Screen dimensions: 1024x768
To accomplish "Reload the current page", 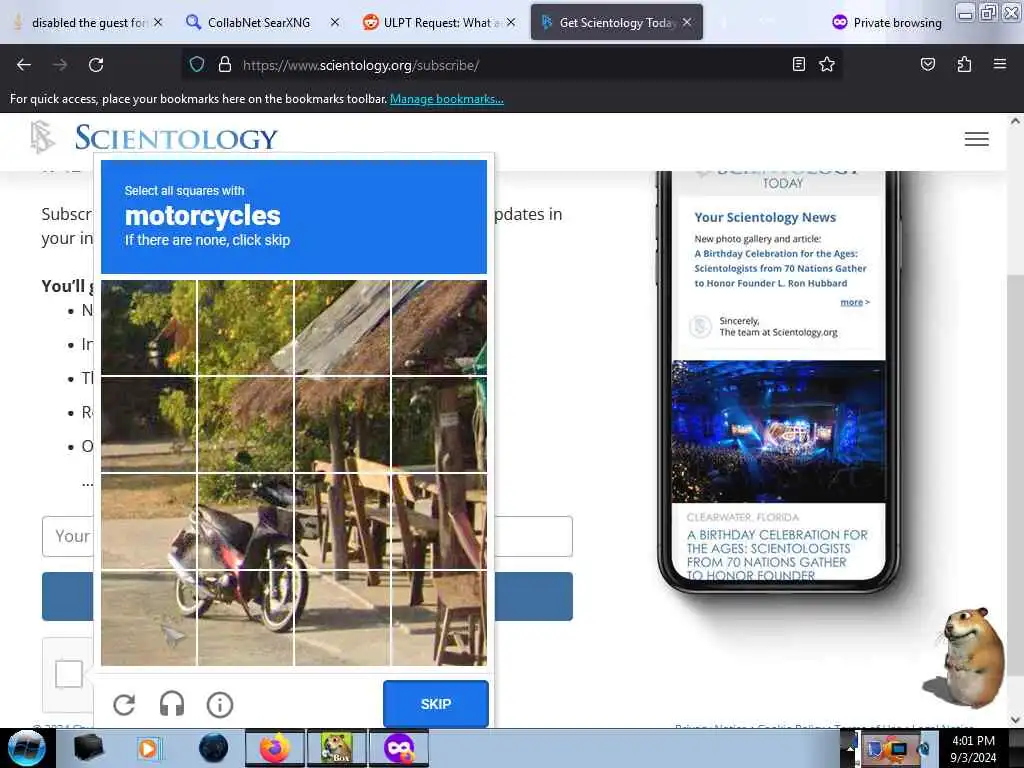I will (96, 65).
